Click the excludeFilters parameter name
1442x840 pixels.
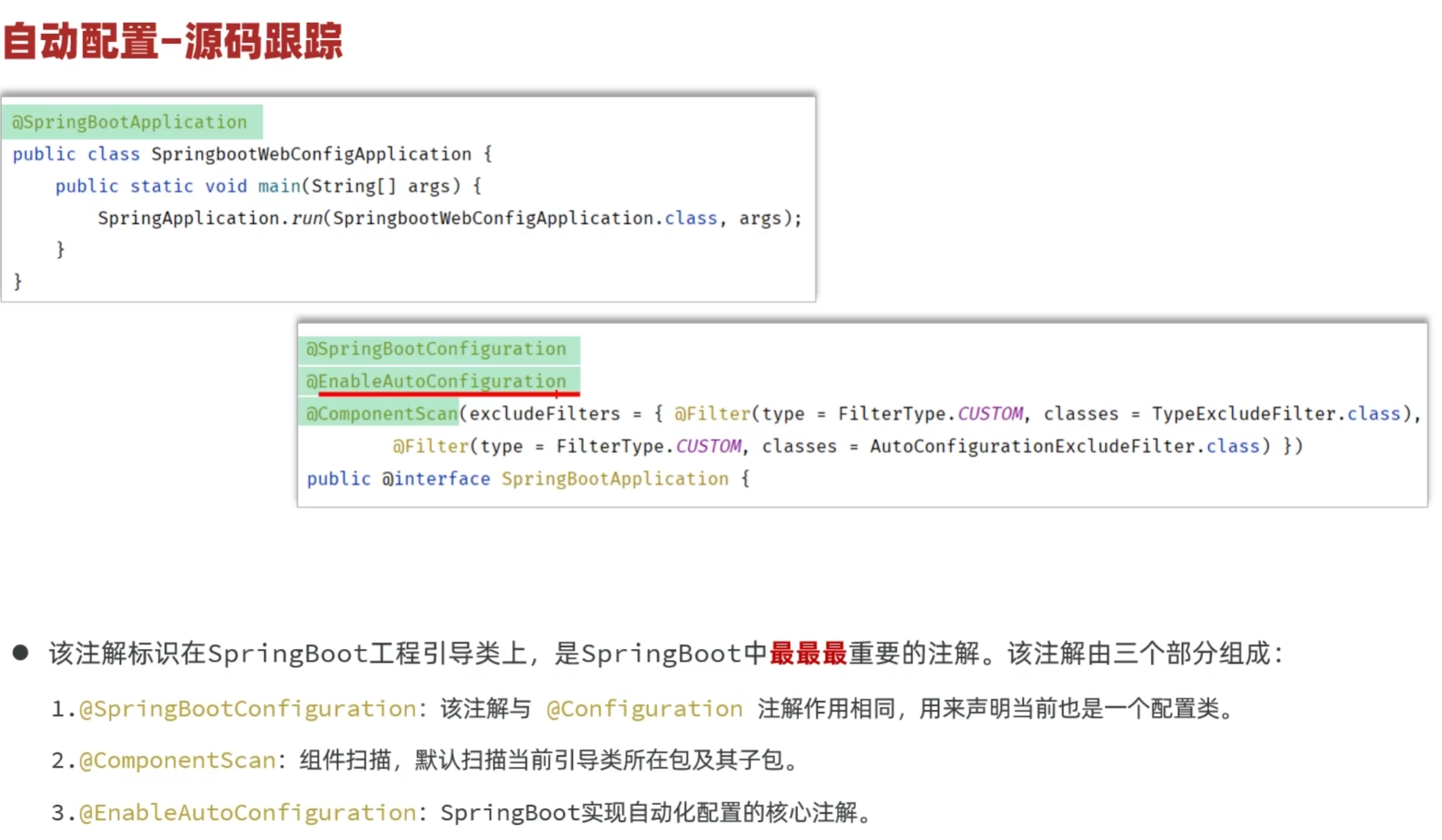click(544, 414)
